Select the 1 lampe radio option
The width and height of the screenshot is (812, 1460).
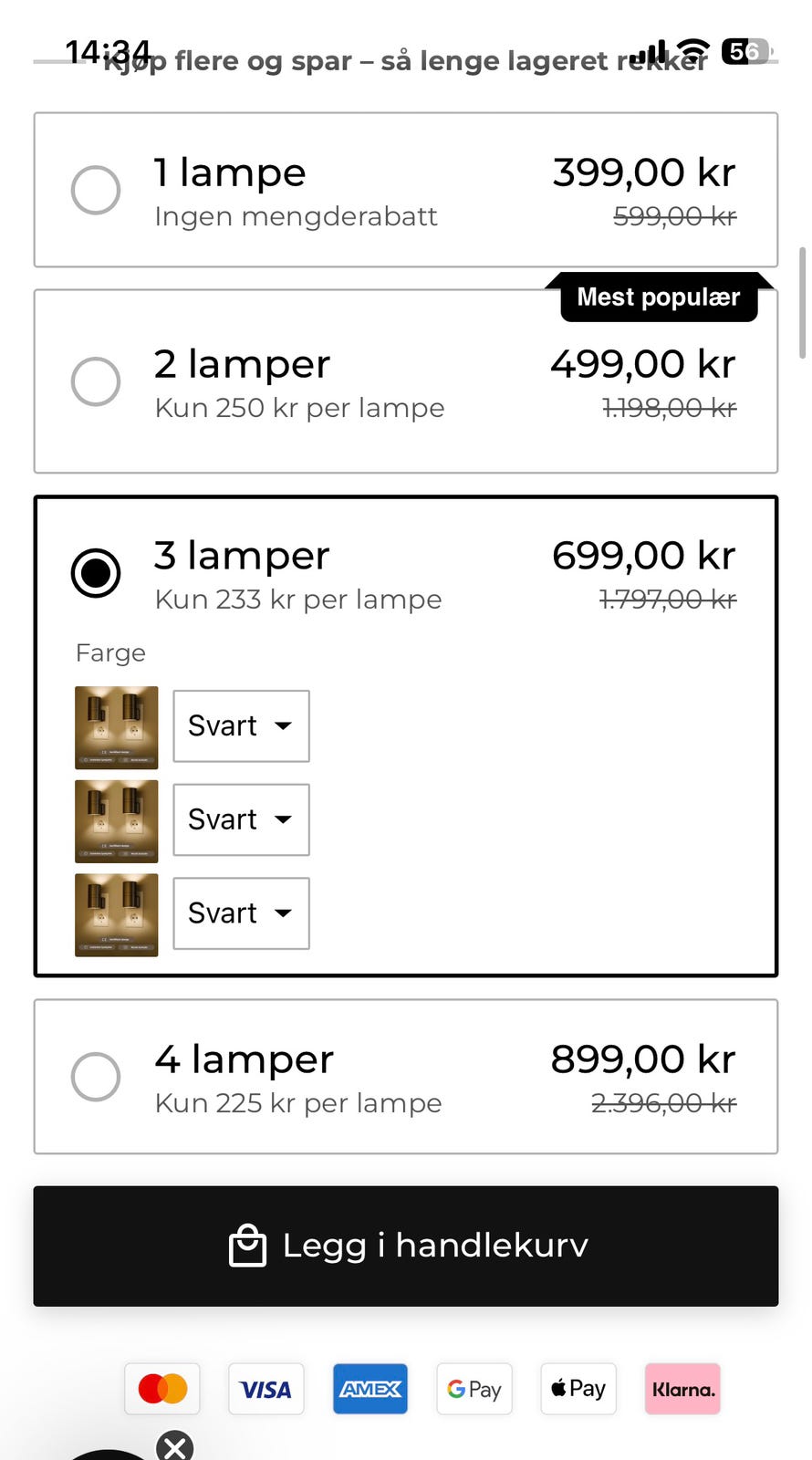click(x=96, y=190)
